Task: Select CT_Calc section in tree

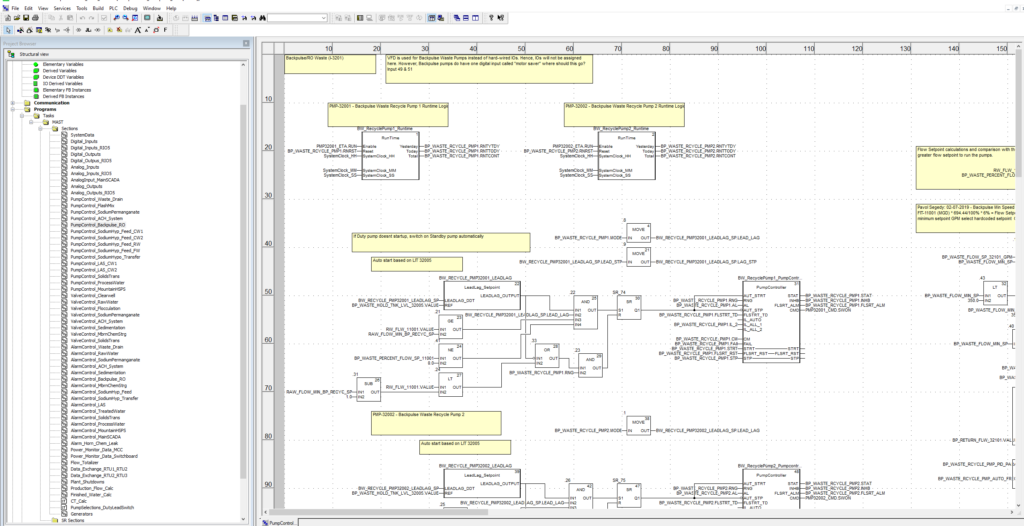Action: (x=78, y=501)
